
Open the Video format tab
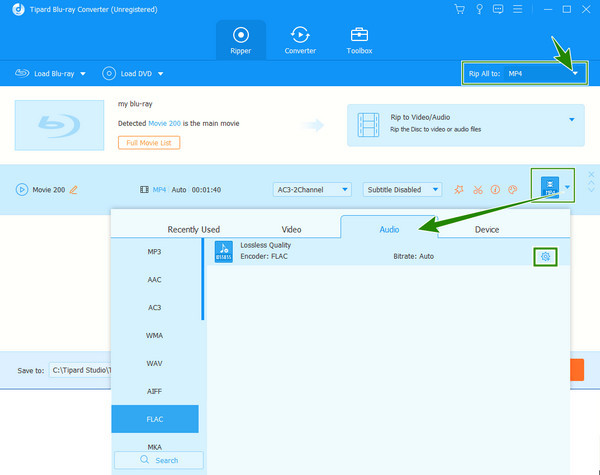click(291, 229)
